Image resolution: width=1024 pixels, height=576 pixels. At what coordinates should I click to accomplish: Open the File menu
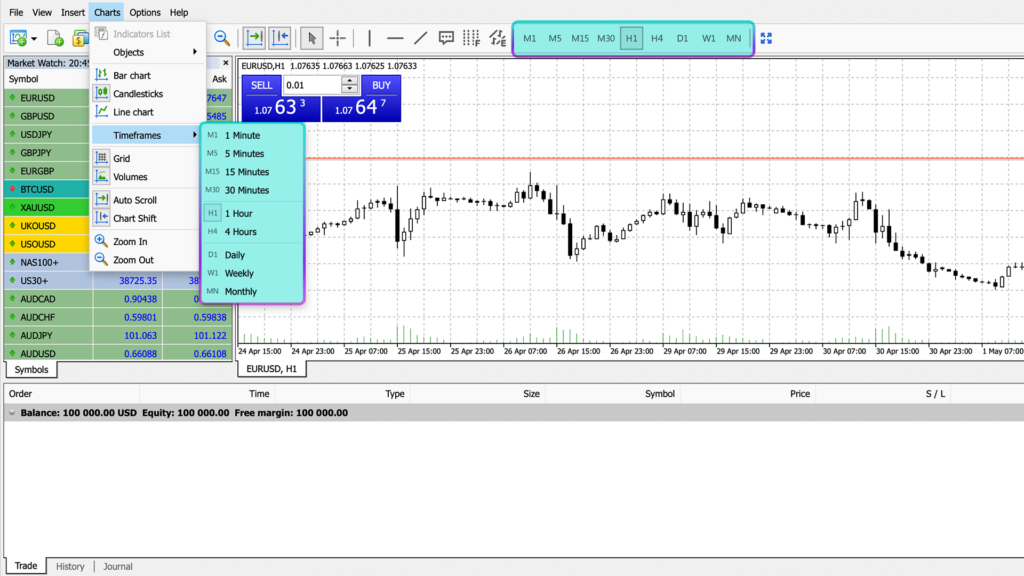(16, 12)
